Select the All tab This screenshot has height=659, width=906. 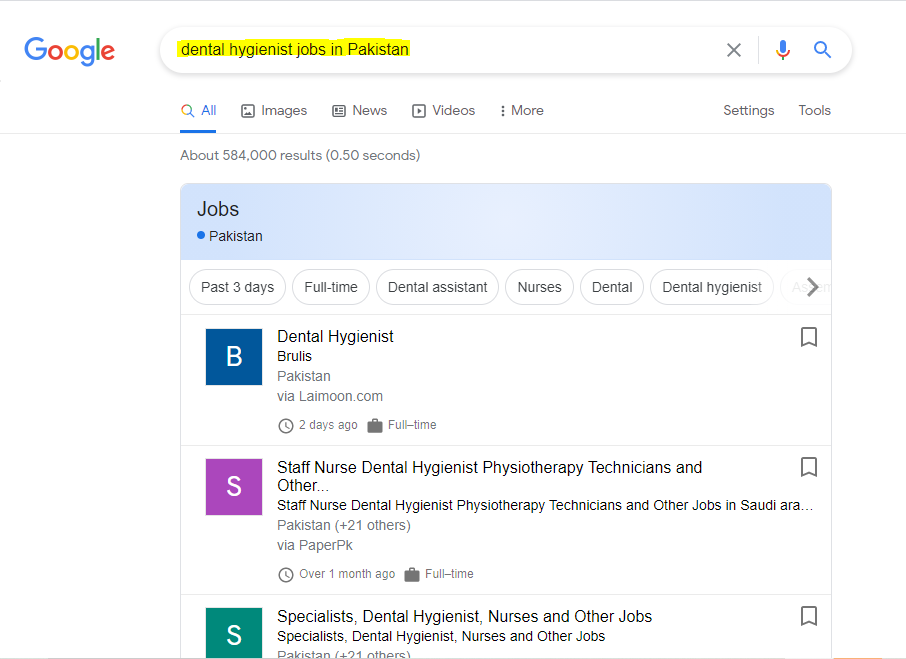click(x=198, y=110)
